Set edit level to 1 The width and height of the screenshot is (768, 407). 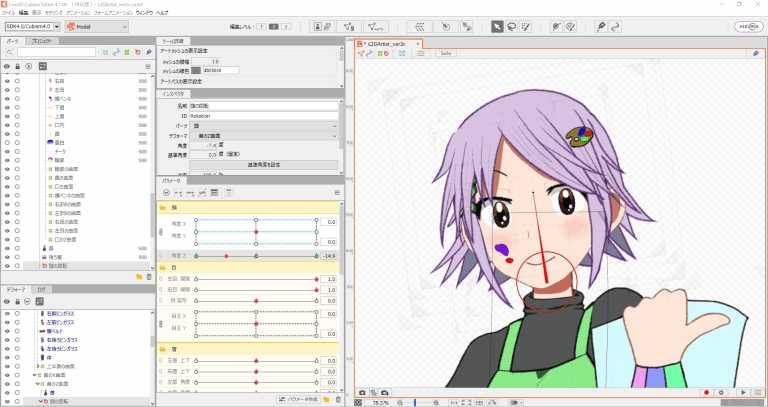[x=262, y=26]
